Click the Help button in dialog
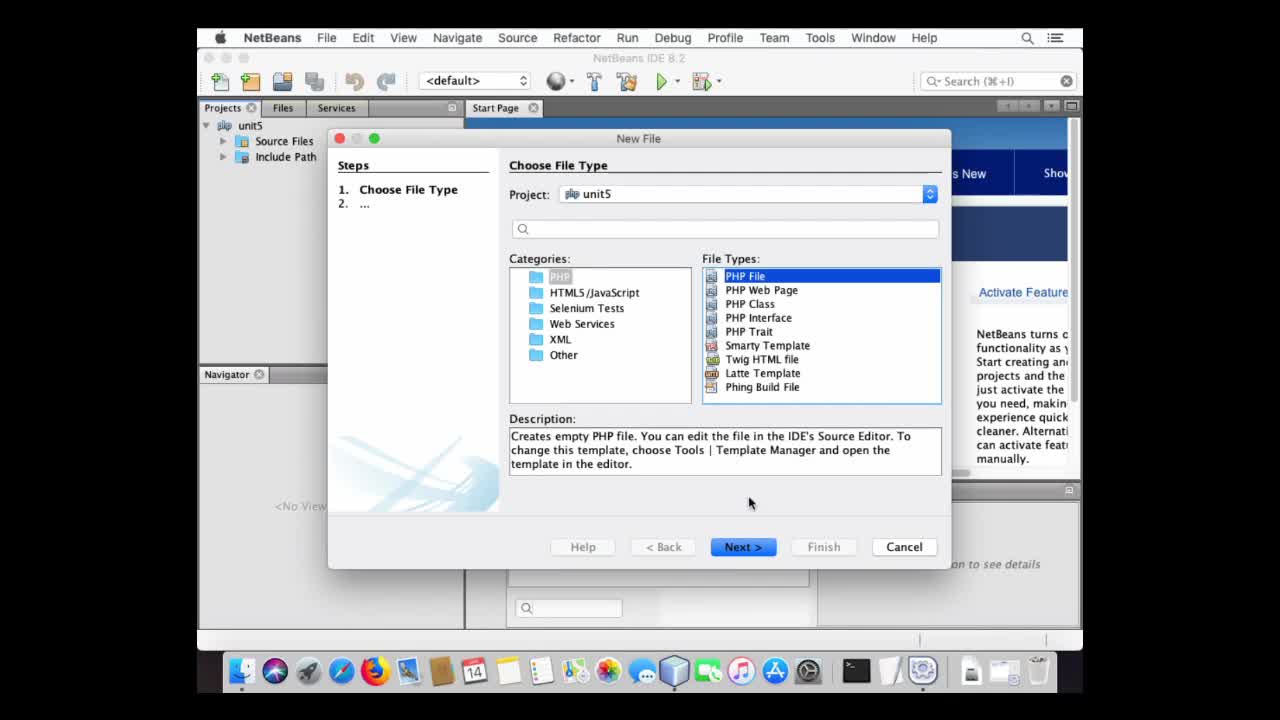The image size is (1280, 720). coord(583,547)
